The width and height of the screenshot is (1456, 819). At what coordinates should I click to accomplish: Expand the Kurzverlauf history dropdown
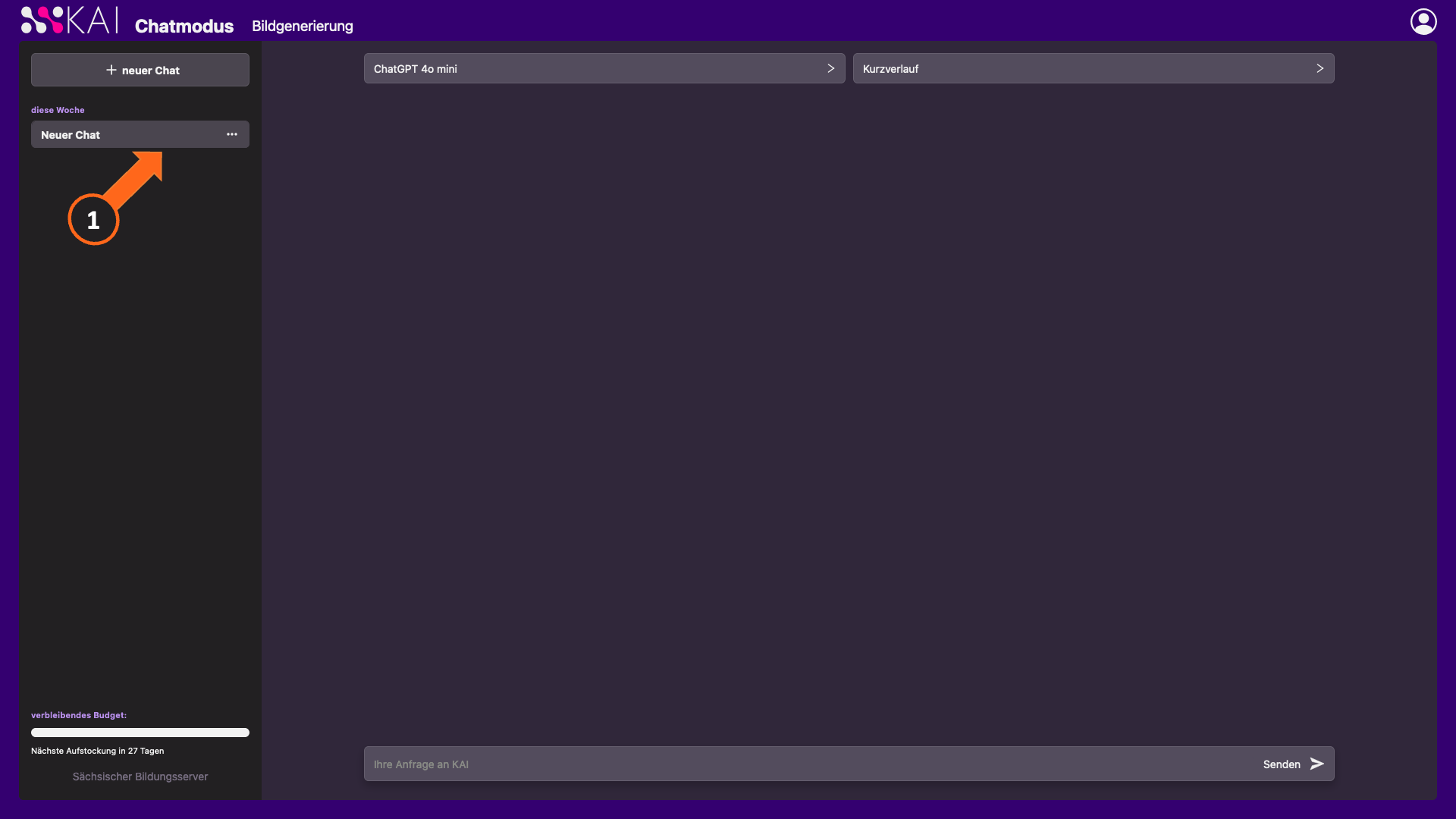click(x=1094, y=68)
